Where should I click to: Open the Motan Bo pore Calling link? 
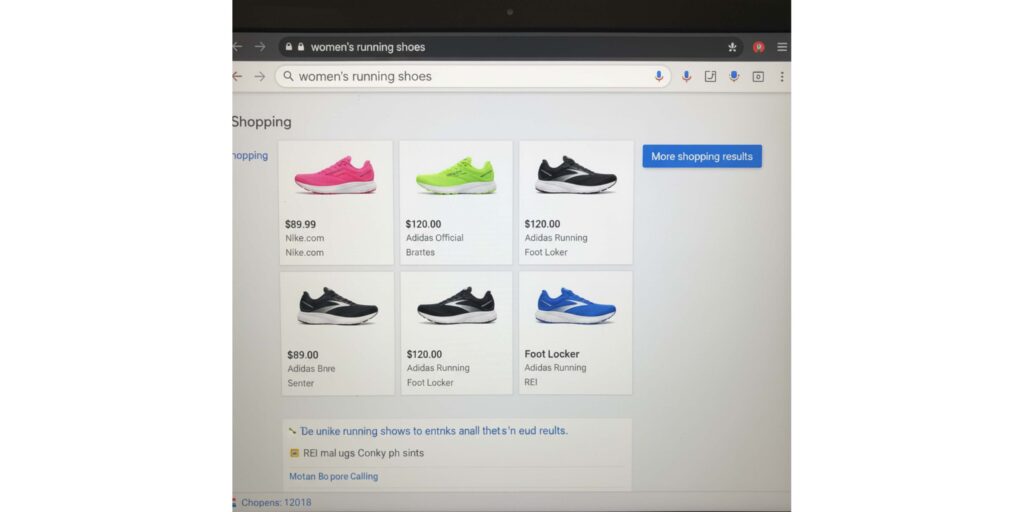click(333, 476)
